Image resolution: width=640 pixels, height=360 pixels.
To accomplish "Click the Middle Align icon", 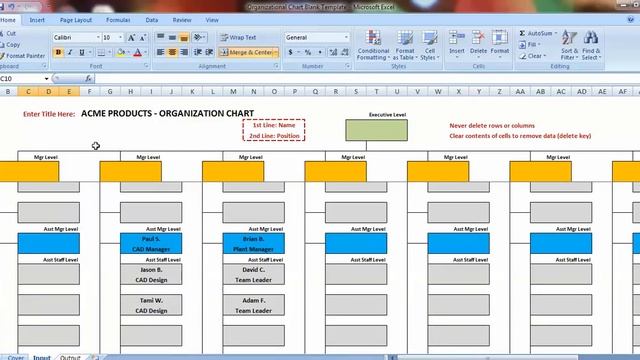I will (172, 38).
